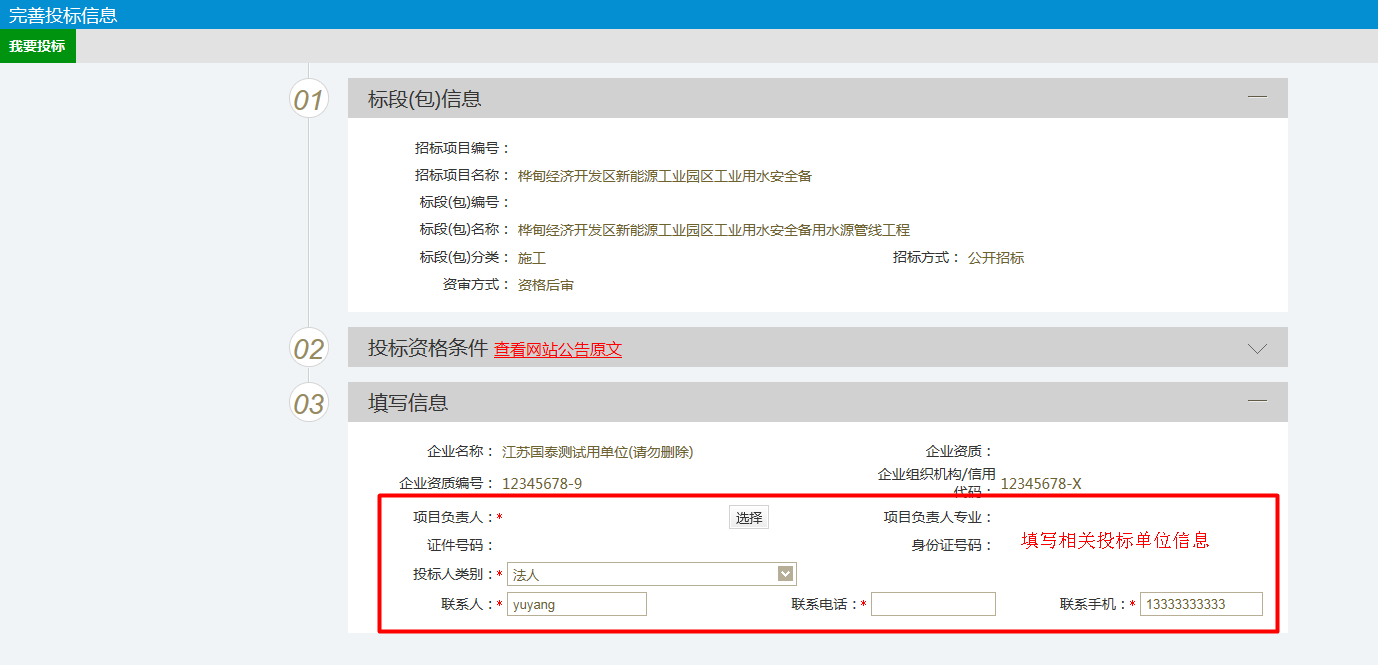1378x665 pixels.
Task: Click the 完善投标信息 page title
Action: coord(63,15)
